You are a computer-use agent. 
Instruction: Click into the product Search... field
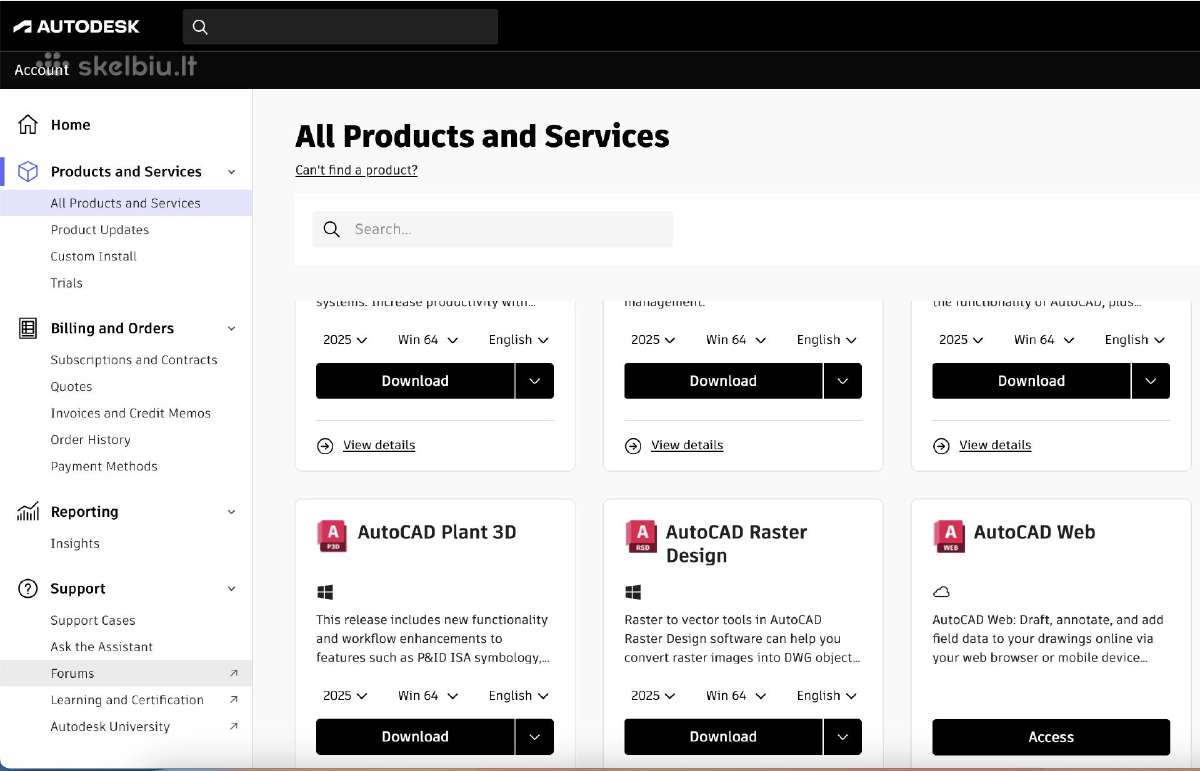point(493,229)
